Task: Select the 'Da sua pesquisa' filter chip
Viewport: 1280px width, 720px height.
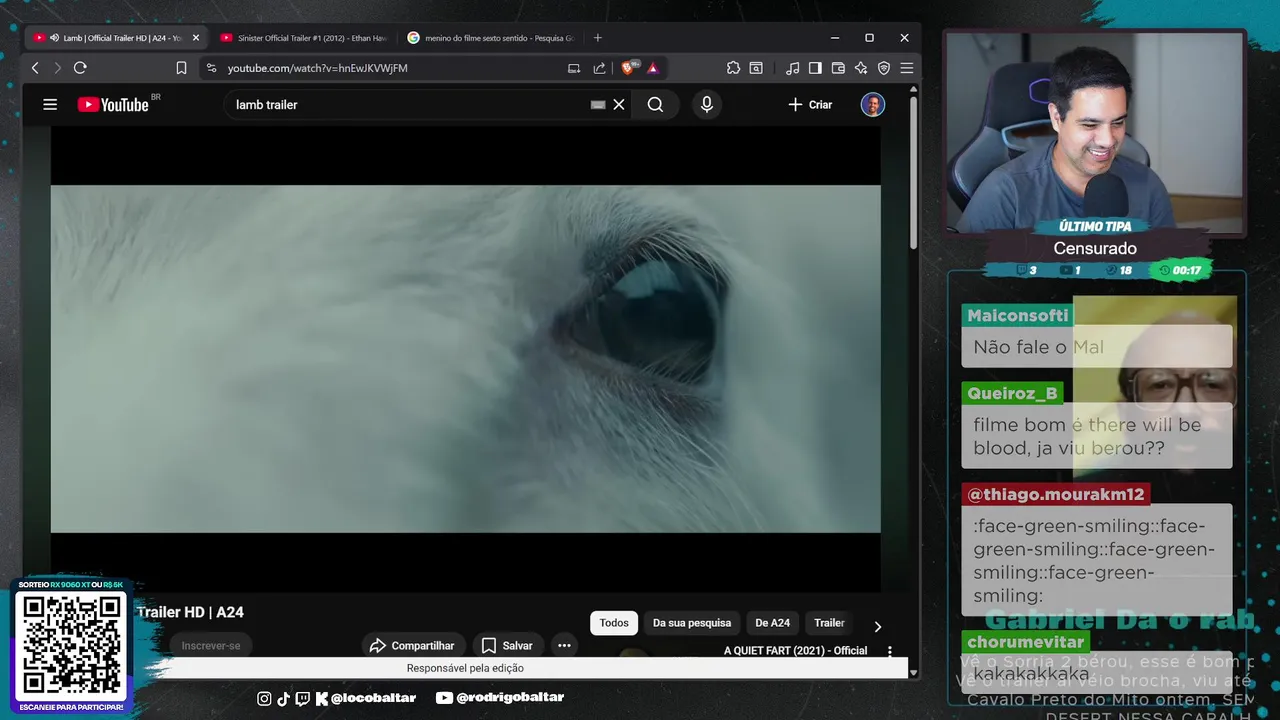Action: click(x=692, y=623)
